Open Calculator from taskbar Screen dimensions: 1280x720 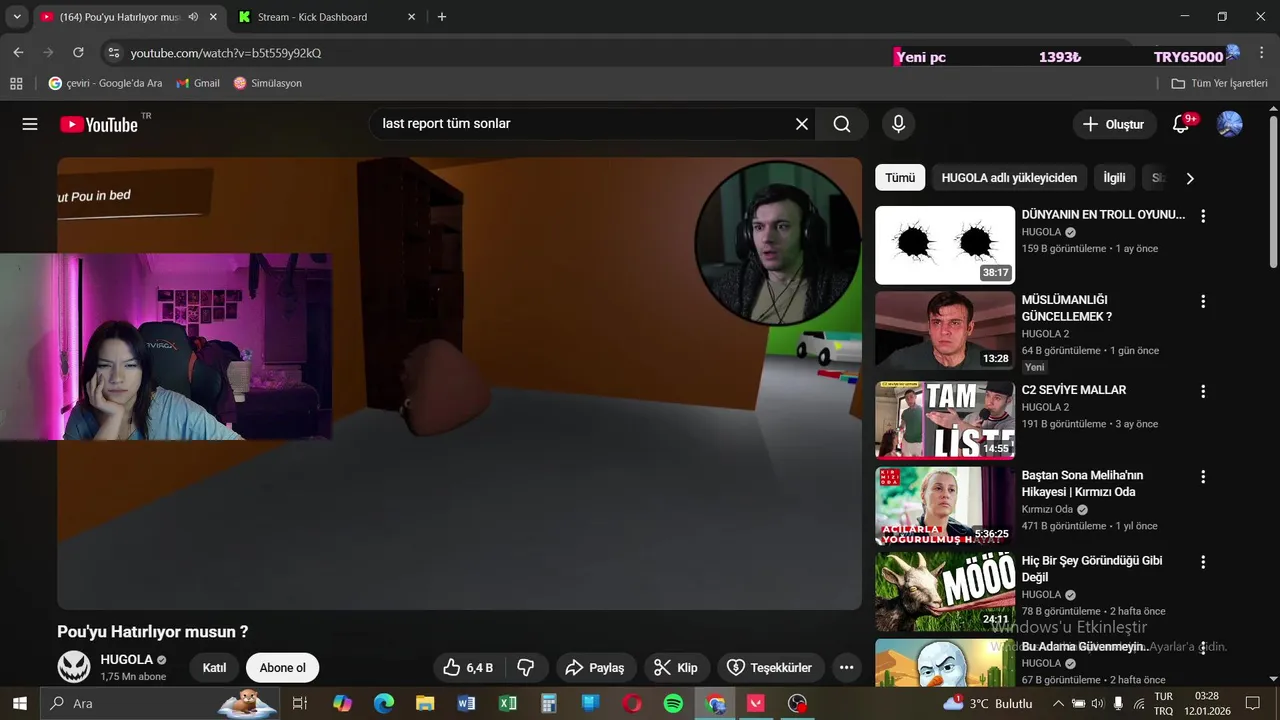click(549, 703)
